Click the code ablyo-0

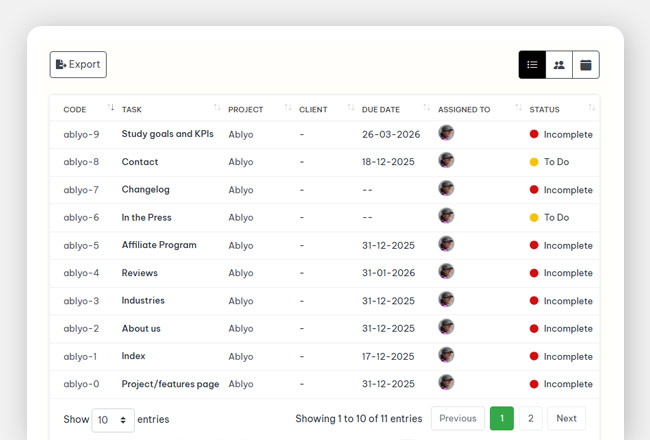[81, 384]
